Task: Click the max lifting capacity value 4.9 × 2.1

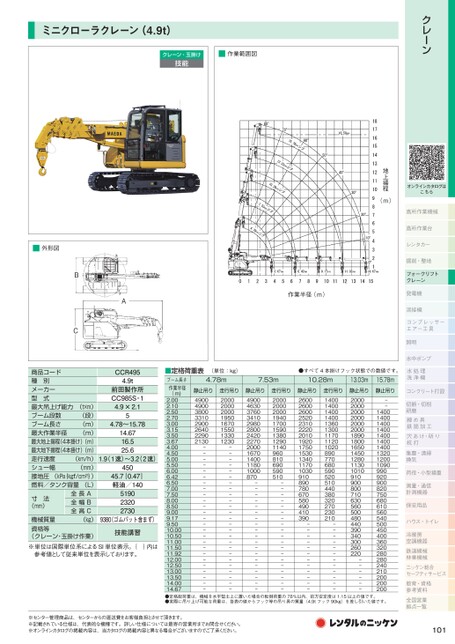Action: (127, 407)
